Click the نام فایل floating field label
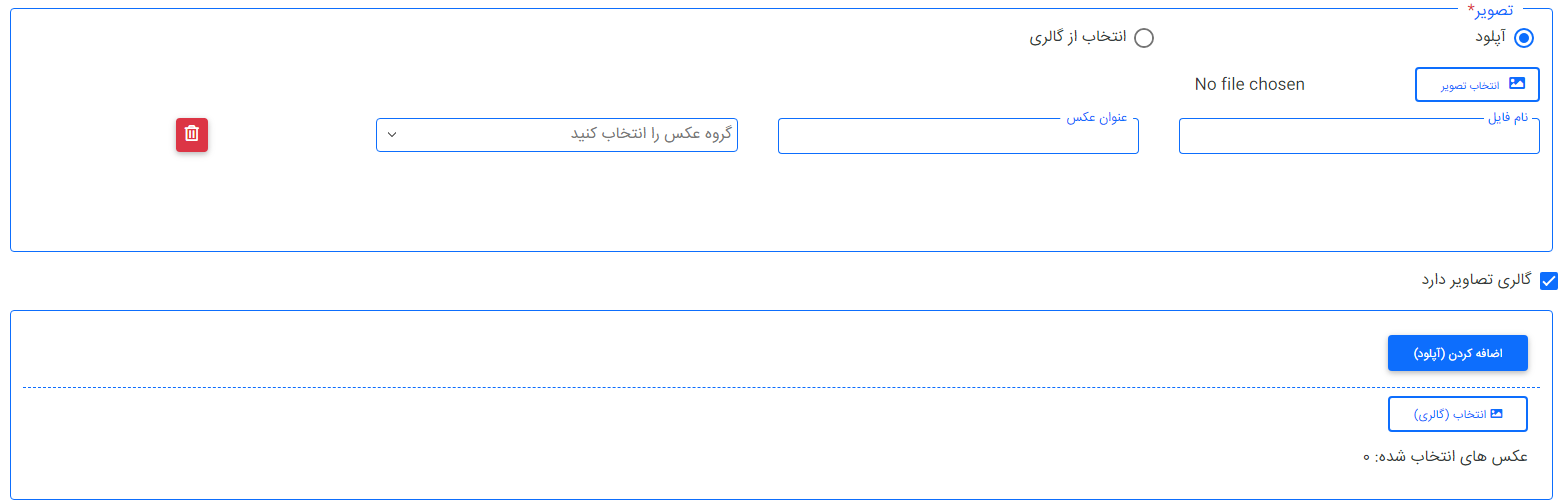The height and width of the screenshot is (504, 1560). 1508,119
